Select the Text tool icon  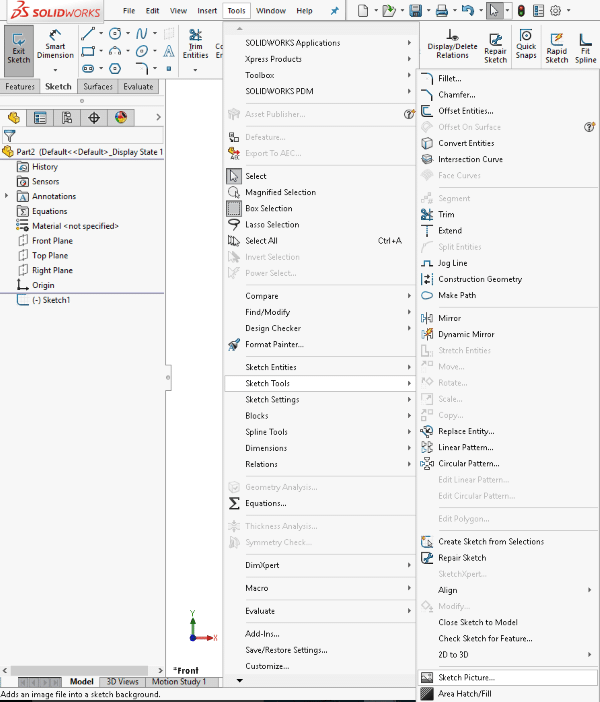[x=169, y=51]
